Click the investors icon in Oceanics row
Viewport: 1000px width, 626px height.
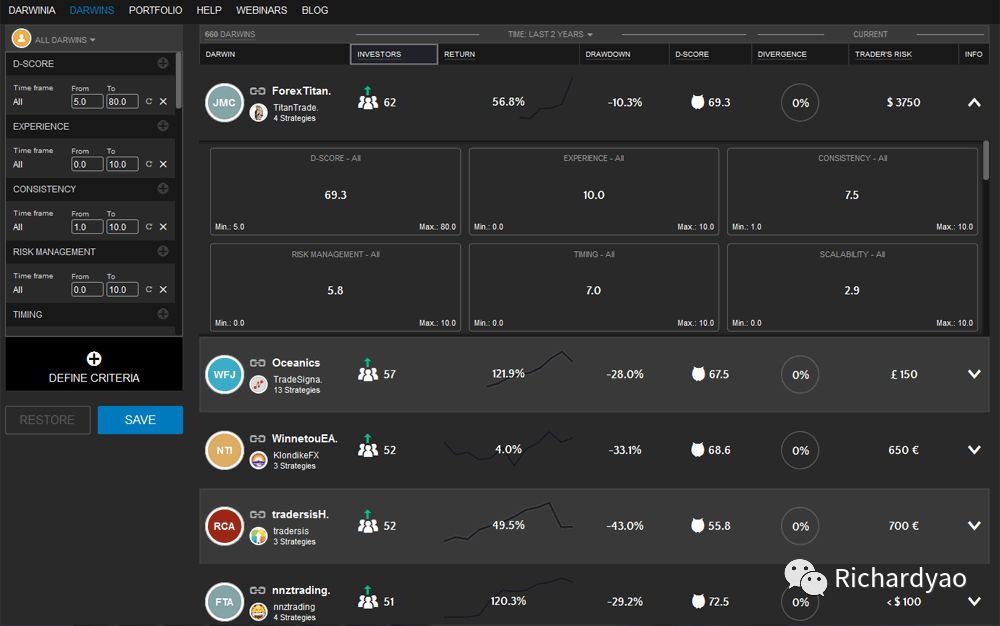367,374
